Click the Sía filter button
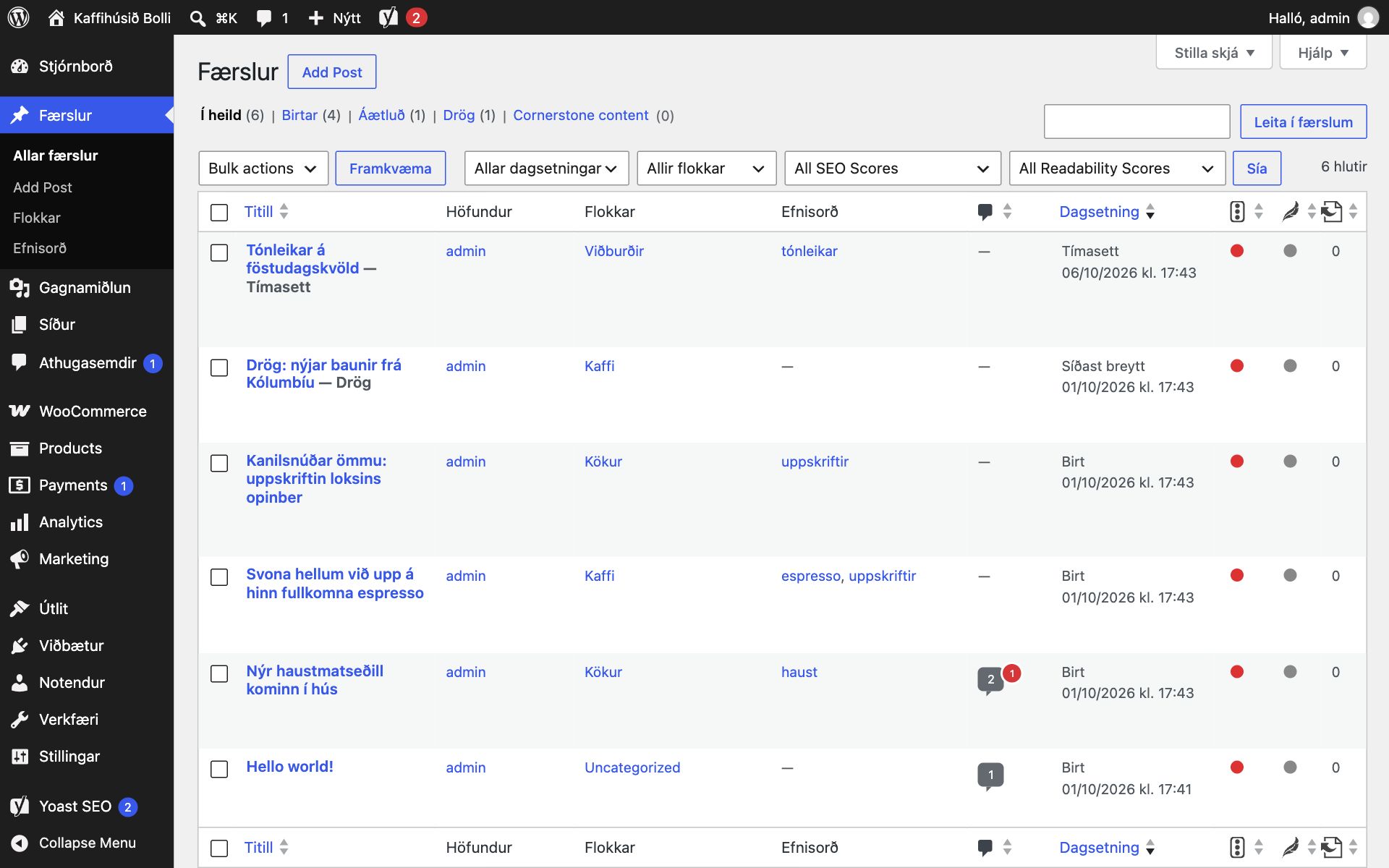 coord(1257,169)
